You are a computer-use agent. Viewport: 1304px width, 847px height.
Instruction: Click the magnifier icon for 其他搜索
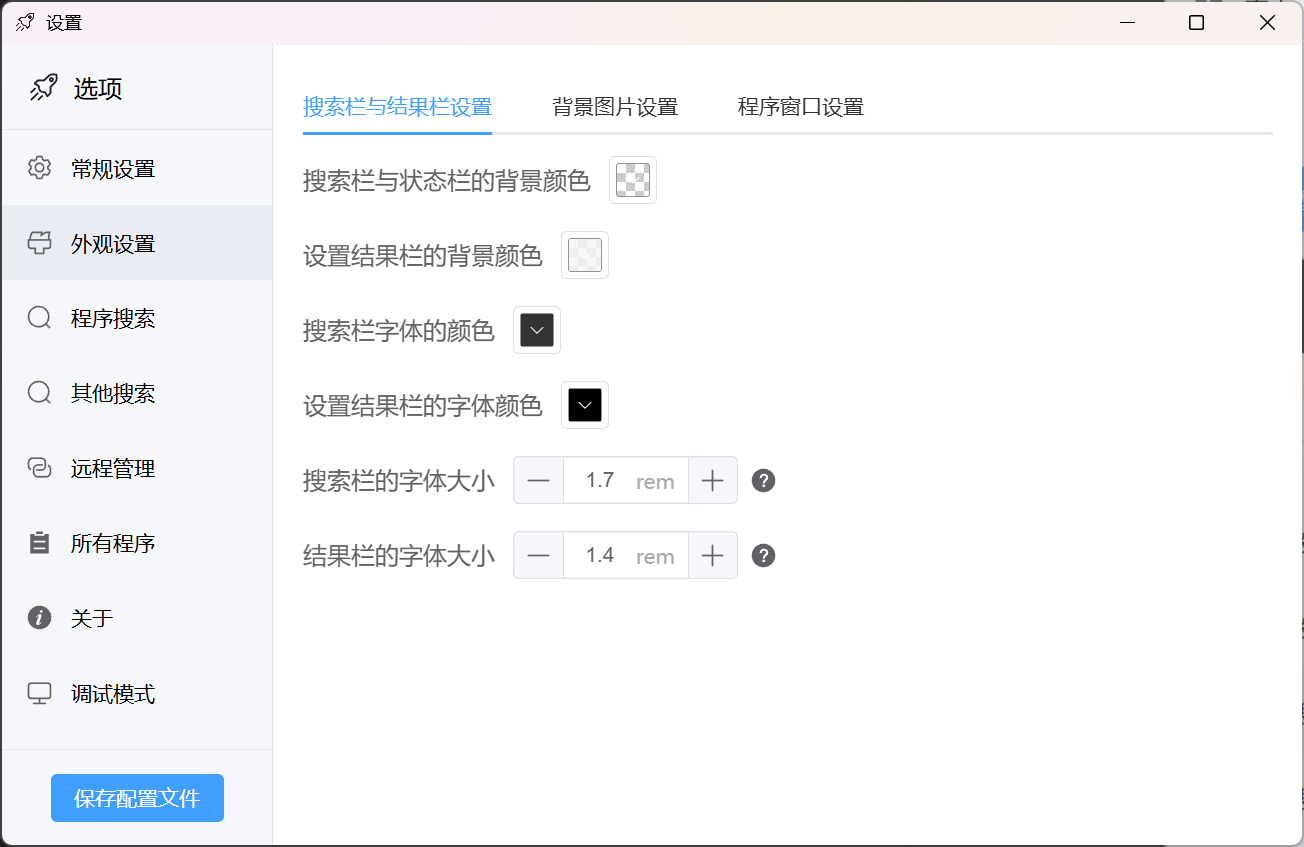coord(39,393)
